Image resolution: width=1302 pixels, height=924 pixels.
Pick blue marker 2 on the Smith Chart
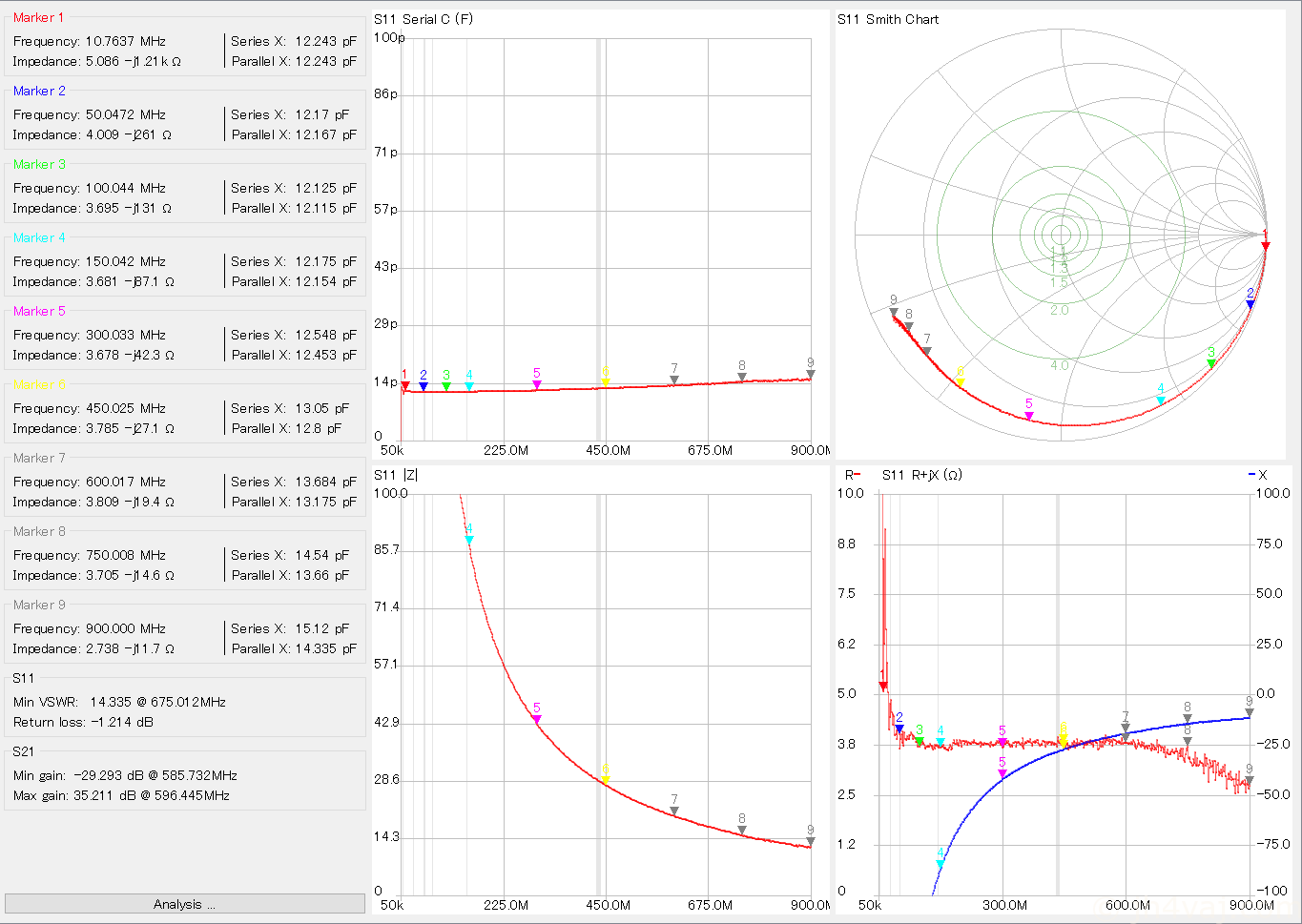tap(1250, 305)
